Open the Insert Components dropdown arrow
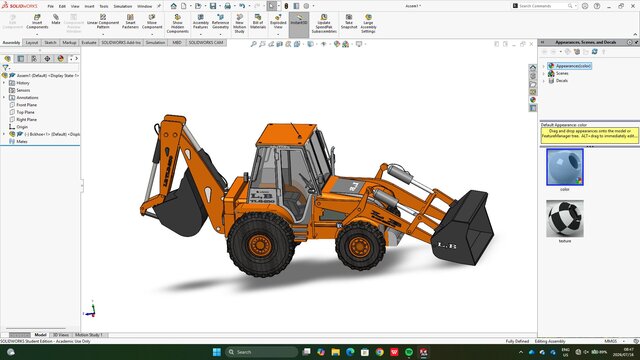The height and width of the screenshot is (360, 640). pos(37,34)
